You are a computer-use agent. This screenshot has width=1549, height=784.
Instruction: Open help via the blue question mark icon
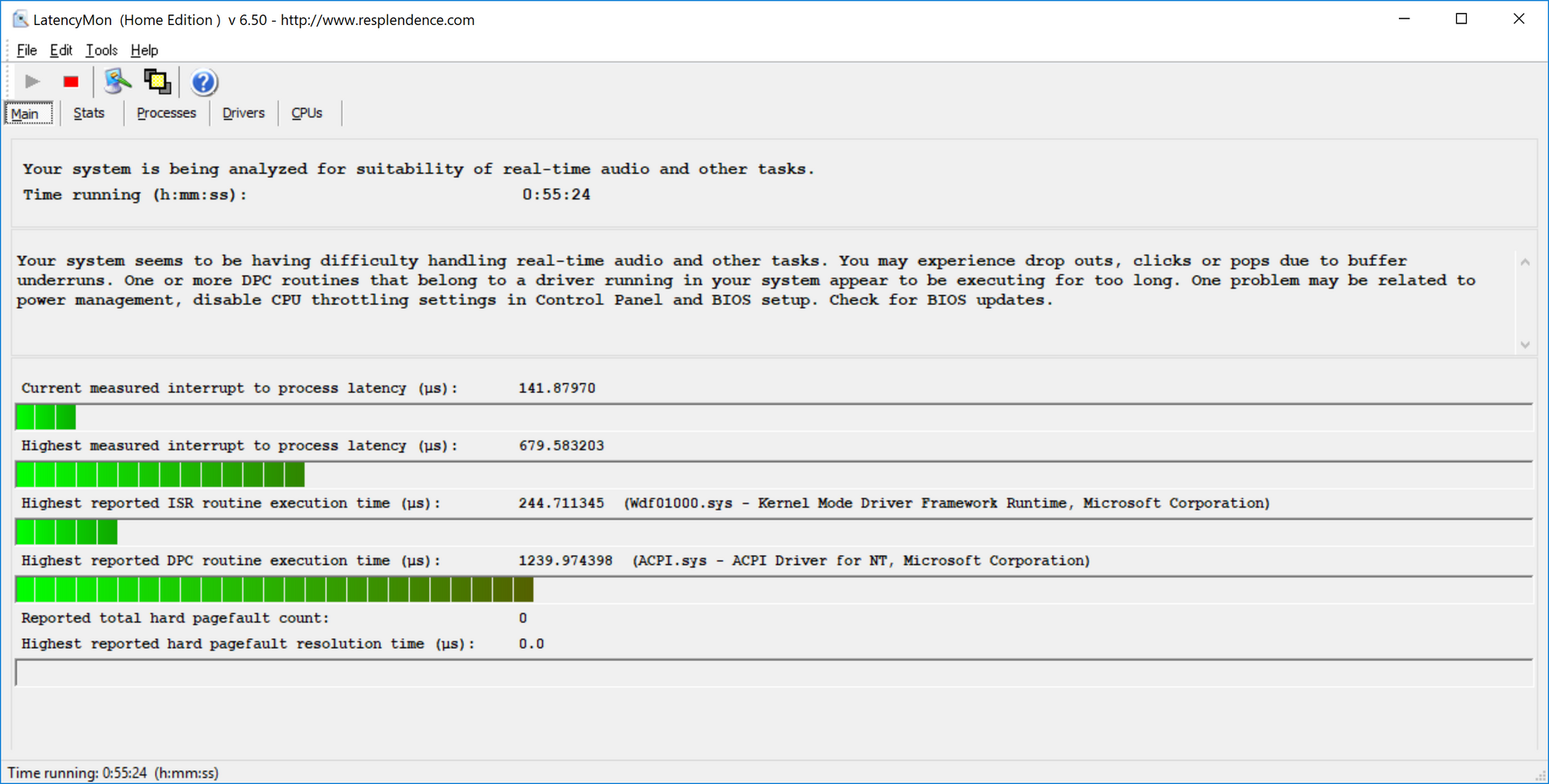pos(204,81)
